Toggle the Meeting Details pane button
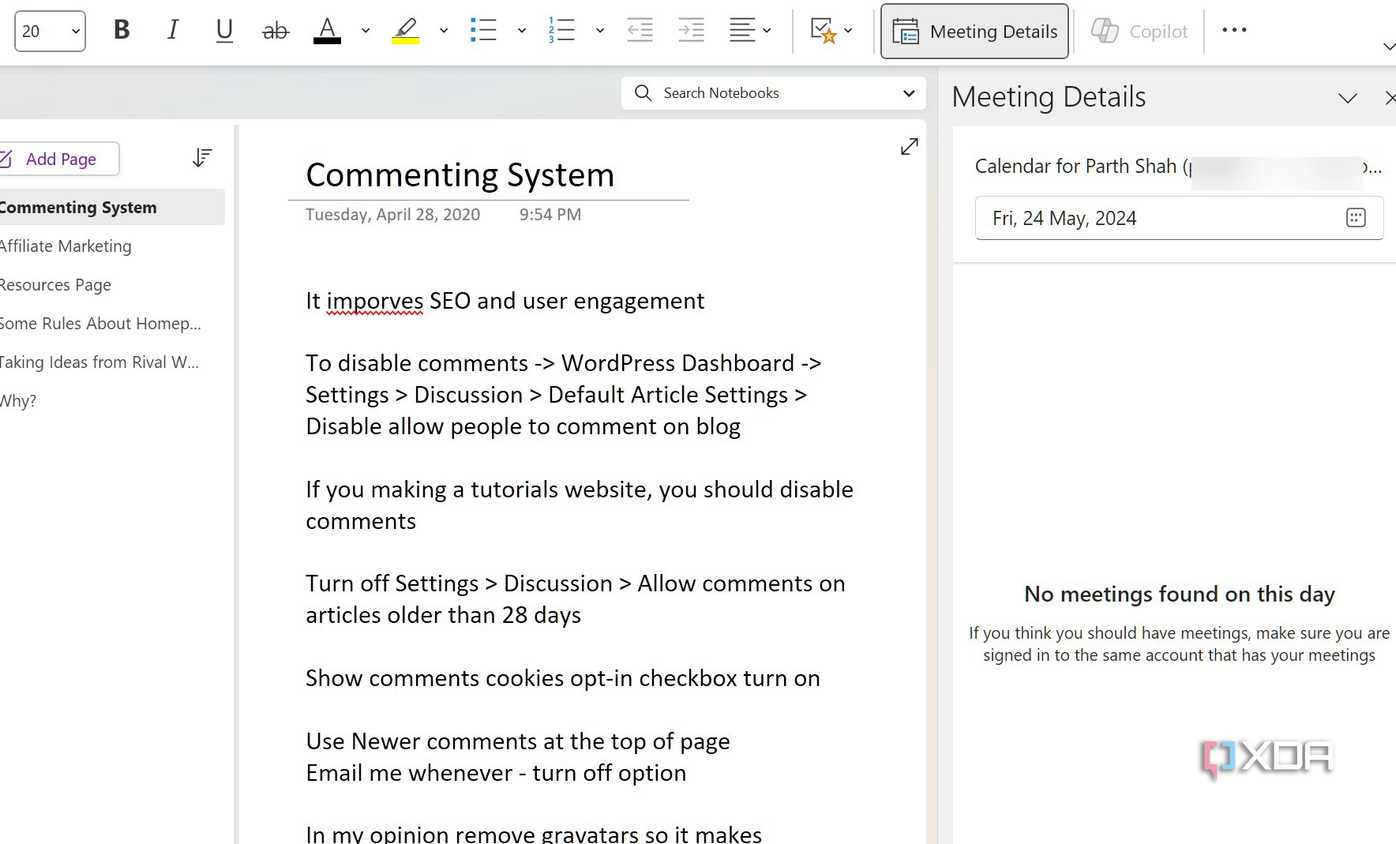The height and width of the screenshot is (844, 1396). [975, 32]
